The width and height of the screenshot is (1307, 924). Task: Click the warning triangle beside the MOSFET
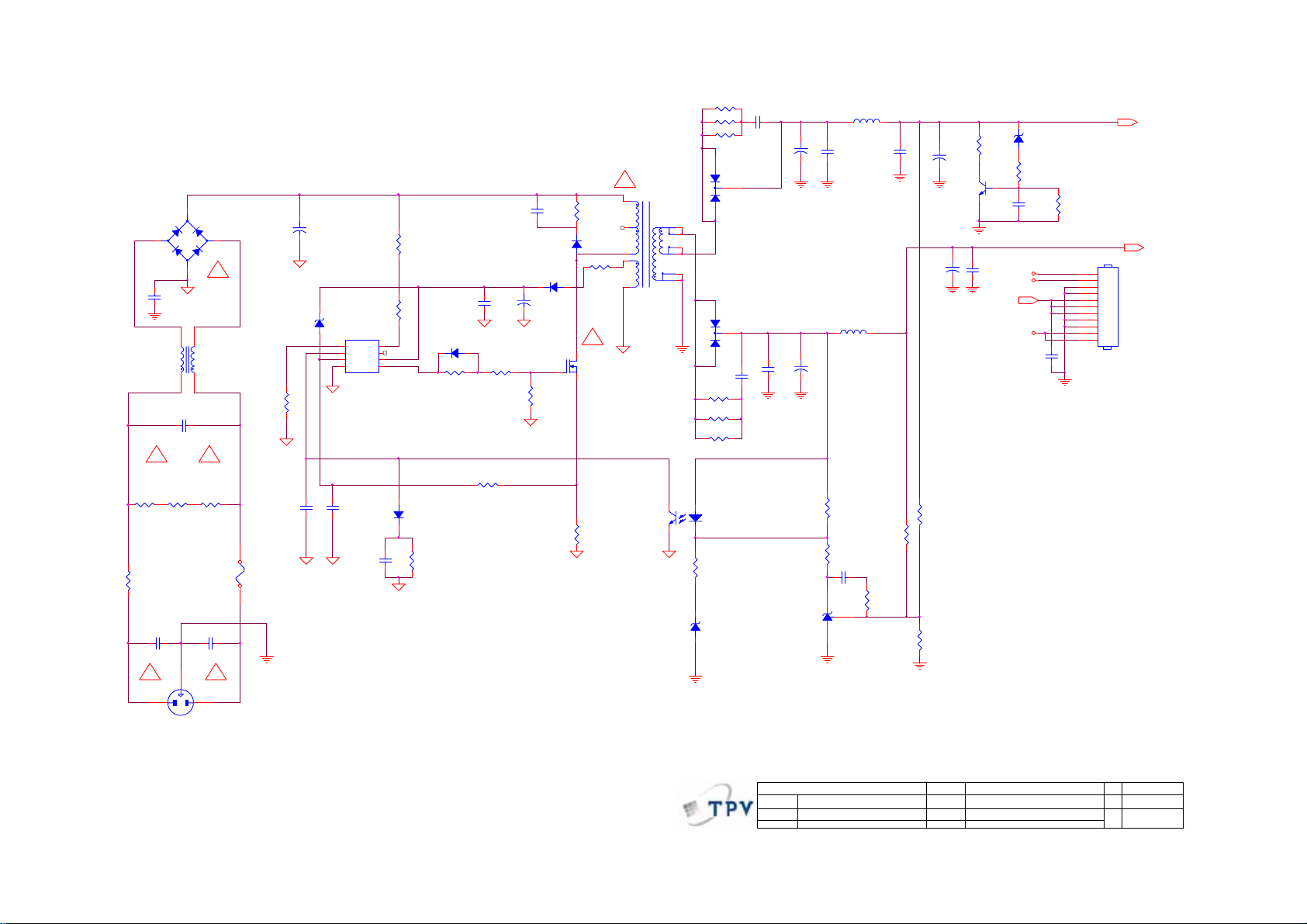point(593,337)
